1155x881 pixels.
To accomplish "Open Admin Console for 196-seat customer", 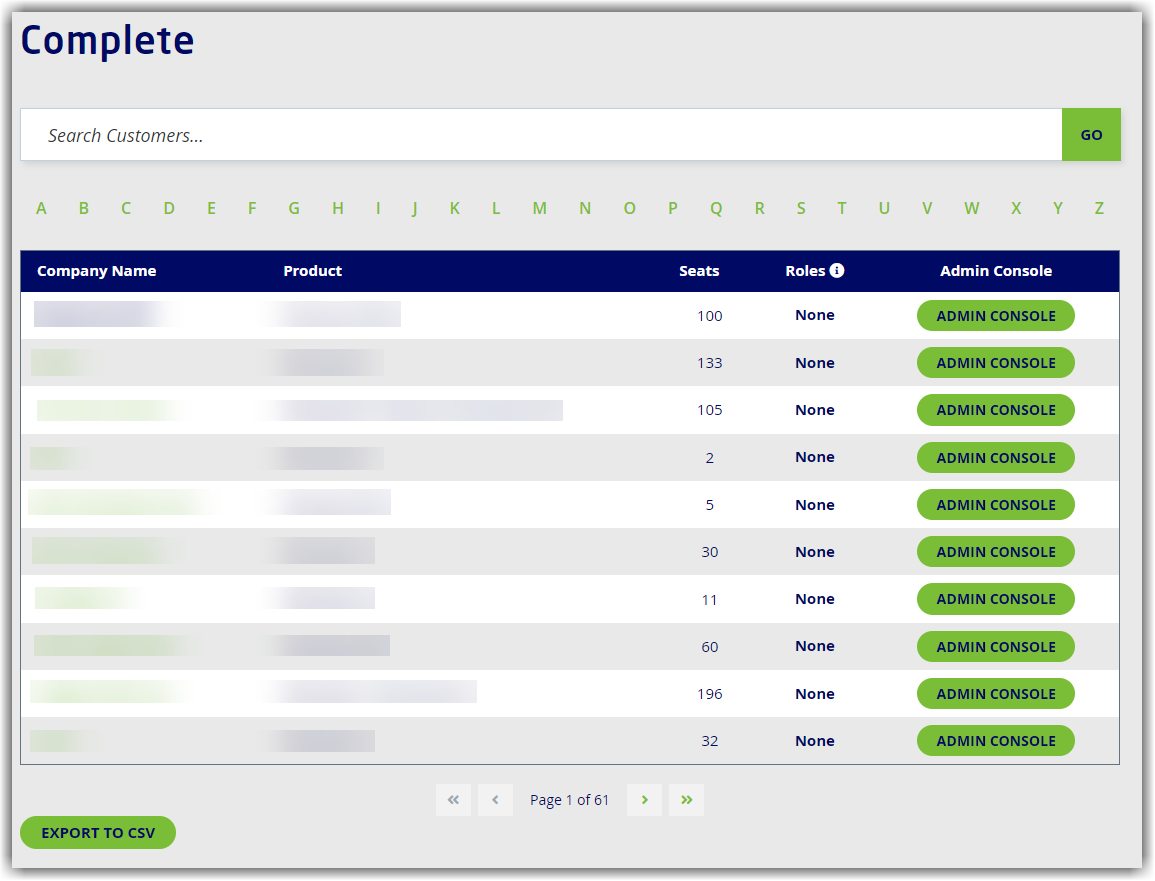I will tap(995, 694).
